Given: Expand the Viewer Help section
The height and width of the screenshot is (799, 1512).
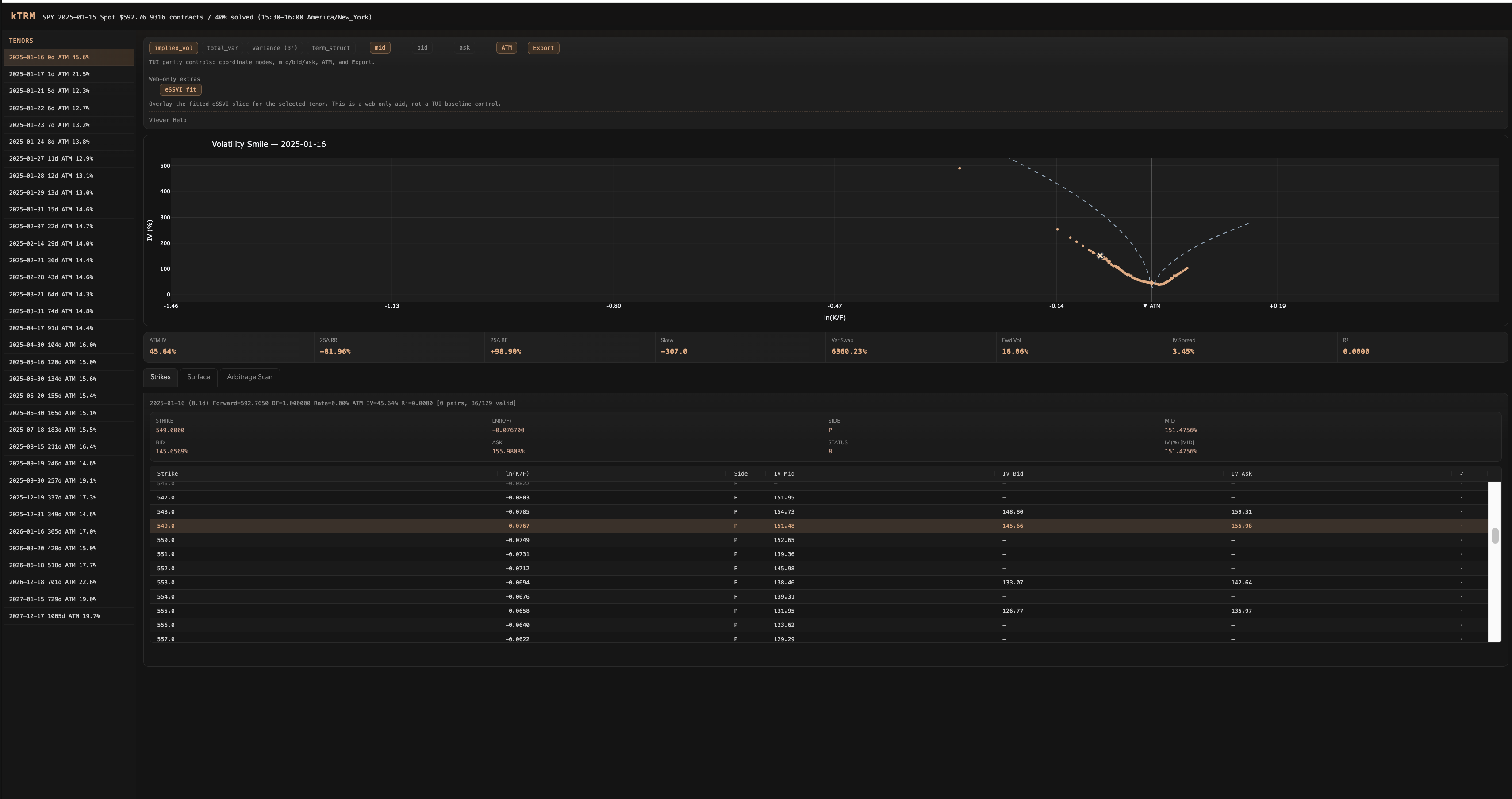Looking at the screenshot, I should tap(168, 120).
